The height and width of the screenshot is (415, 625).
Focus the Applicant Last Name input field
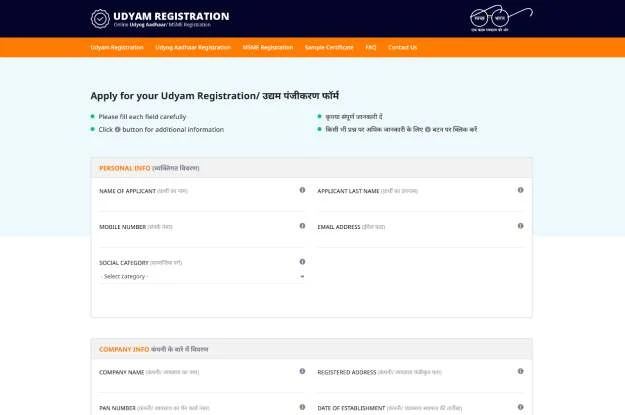(421, 203)
